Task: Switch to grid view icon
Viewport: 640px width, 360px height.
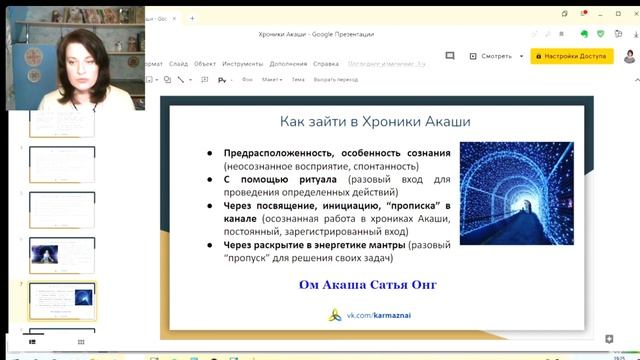Action: coord(81,342)
